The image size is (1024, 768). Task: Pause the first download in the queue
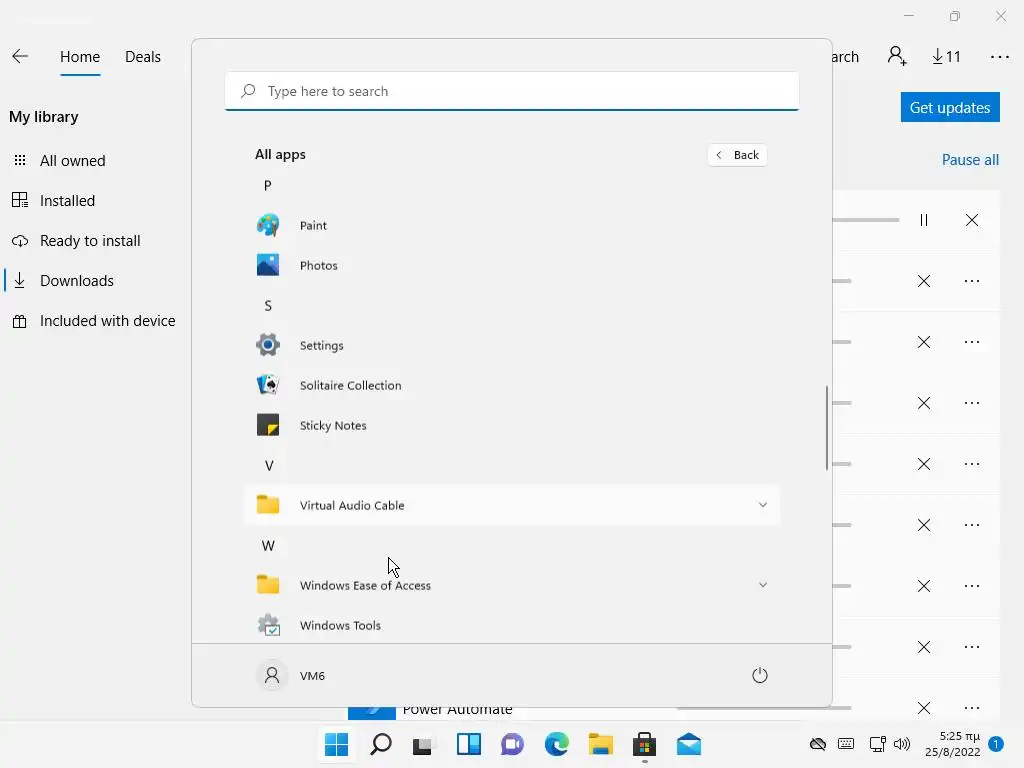pyautogui.click(x=923, y=220)
